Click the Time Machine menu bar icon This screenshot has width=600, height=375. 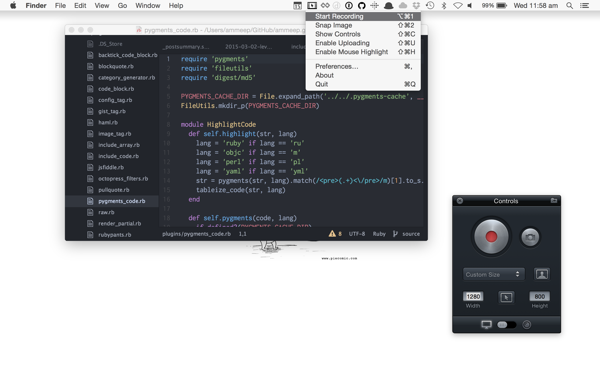tap(430, 5)
